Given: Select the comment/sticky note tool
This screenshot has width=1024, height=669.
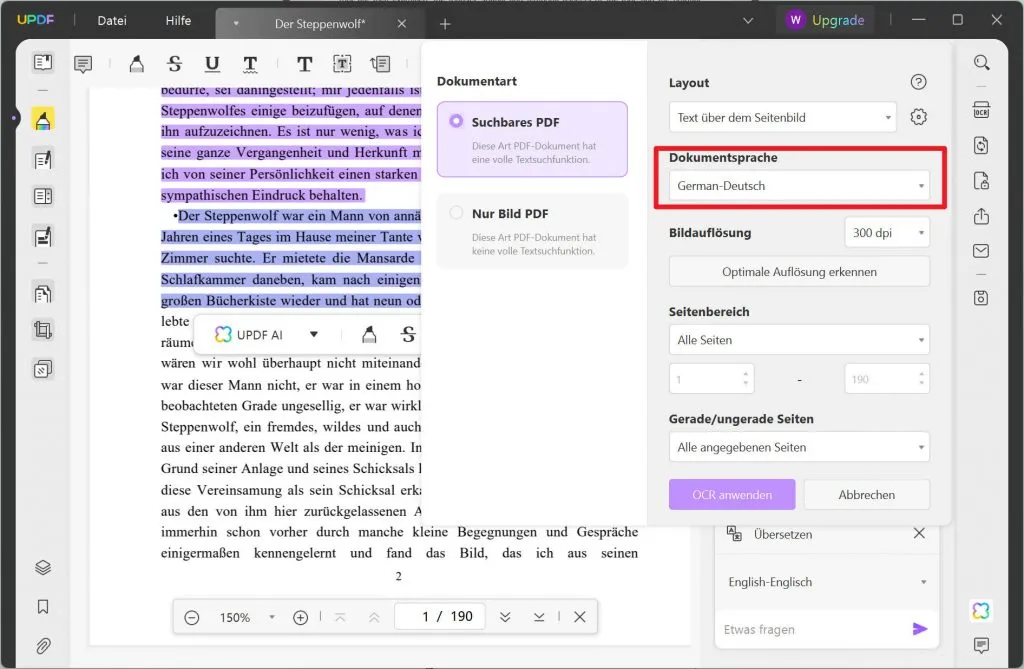Looking at the screenshot, I should (83, 63).
